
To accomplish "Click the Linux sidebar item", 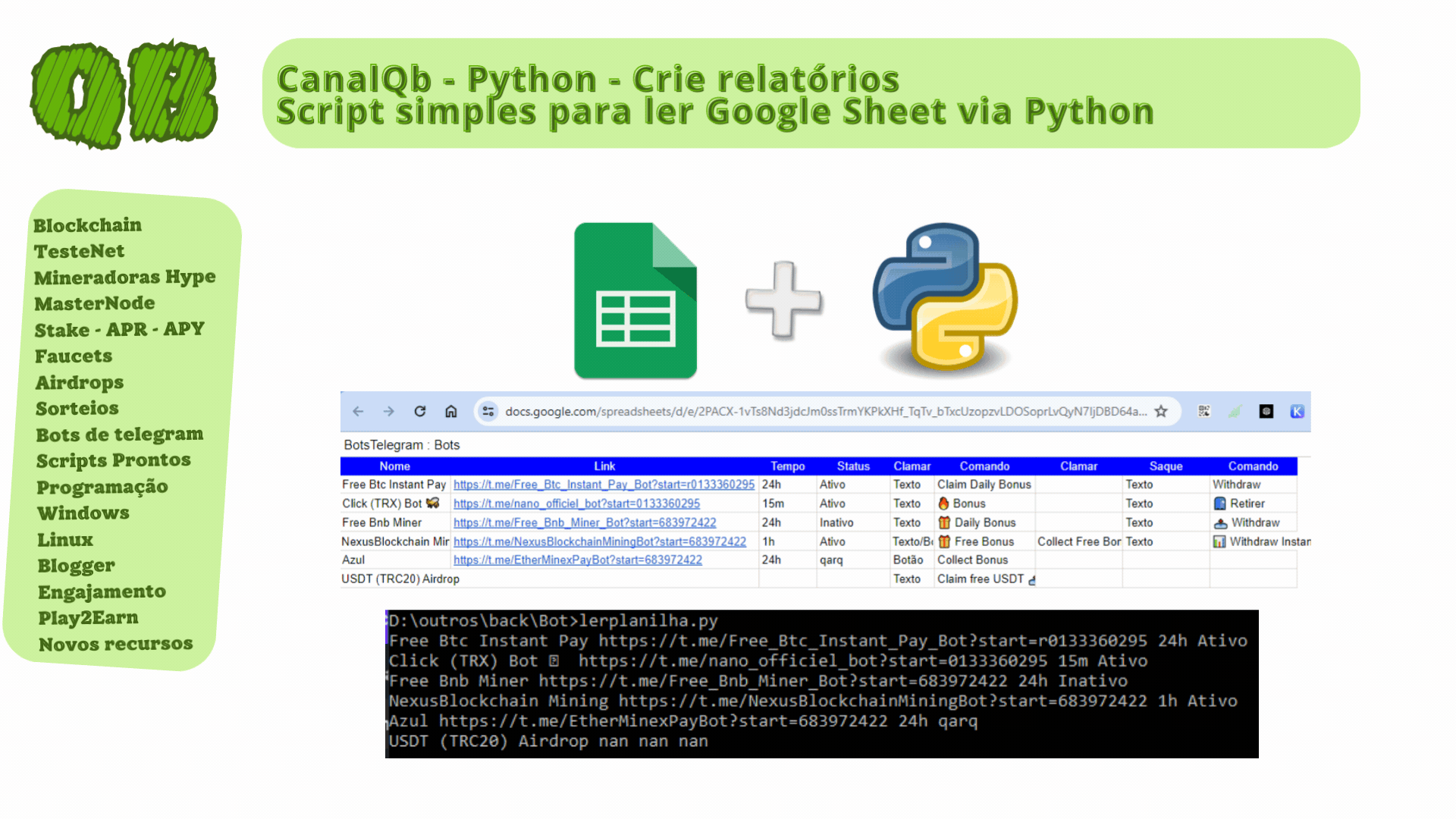I will pyautogui.click(x=65, y=540).
